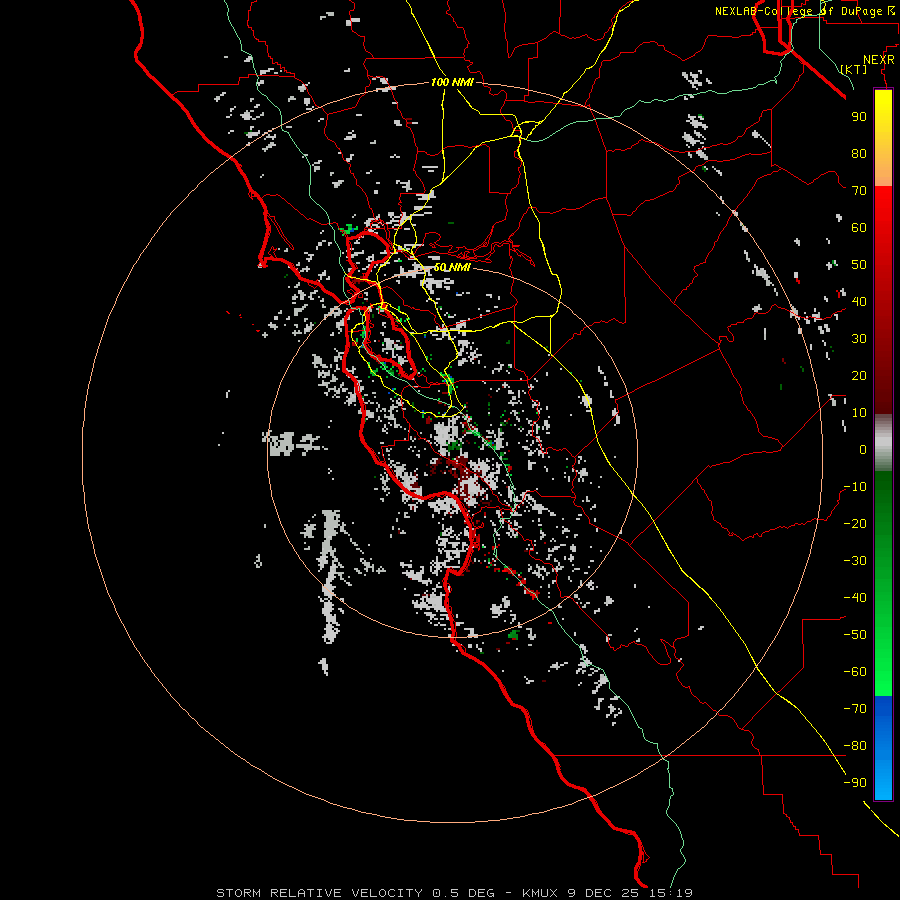Viewport: 900px width, 900px height.
Task: Click the NEXR label at top right
Action: pos(879,60)
